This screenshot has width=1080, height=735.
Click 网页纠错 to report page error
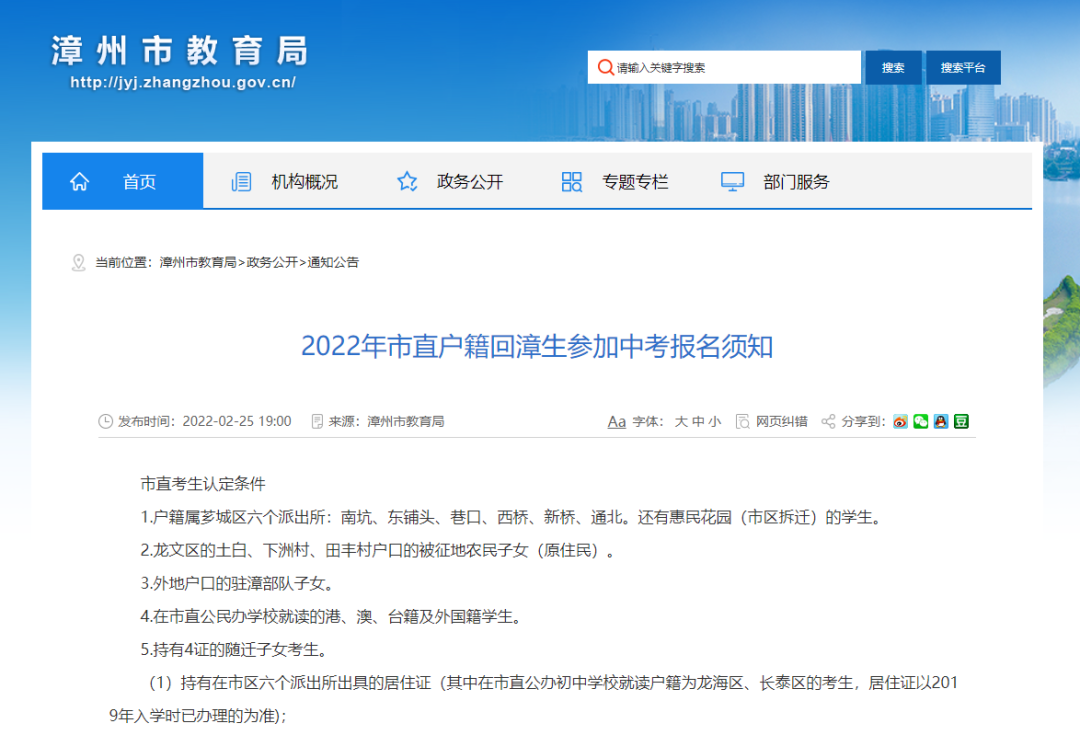(781, 422)
